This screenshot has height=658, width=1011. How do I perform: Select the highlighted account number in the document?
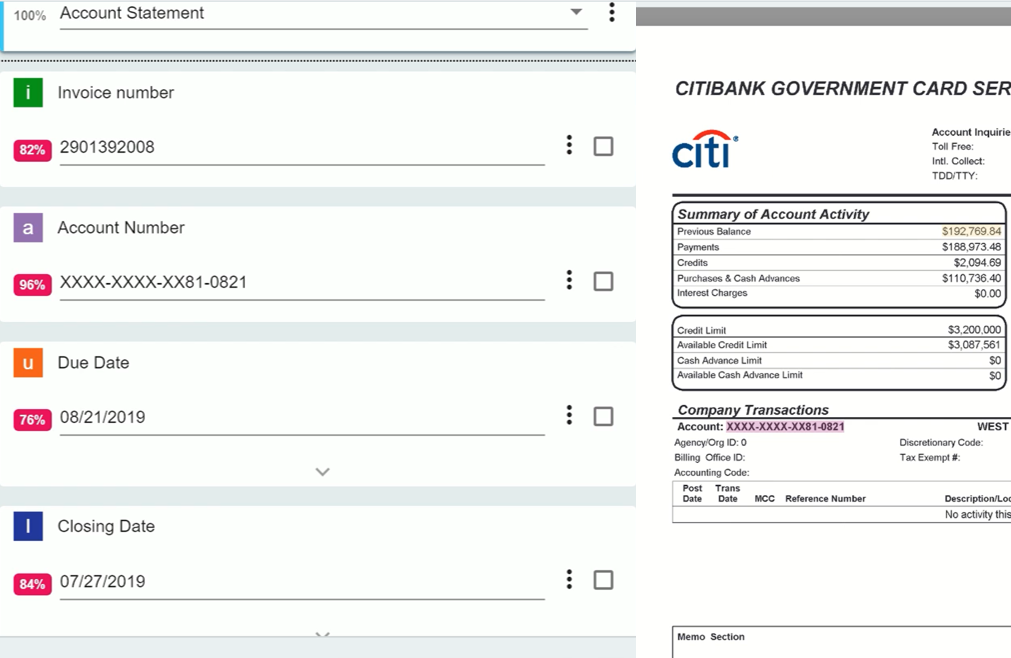point(785,427)
